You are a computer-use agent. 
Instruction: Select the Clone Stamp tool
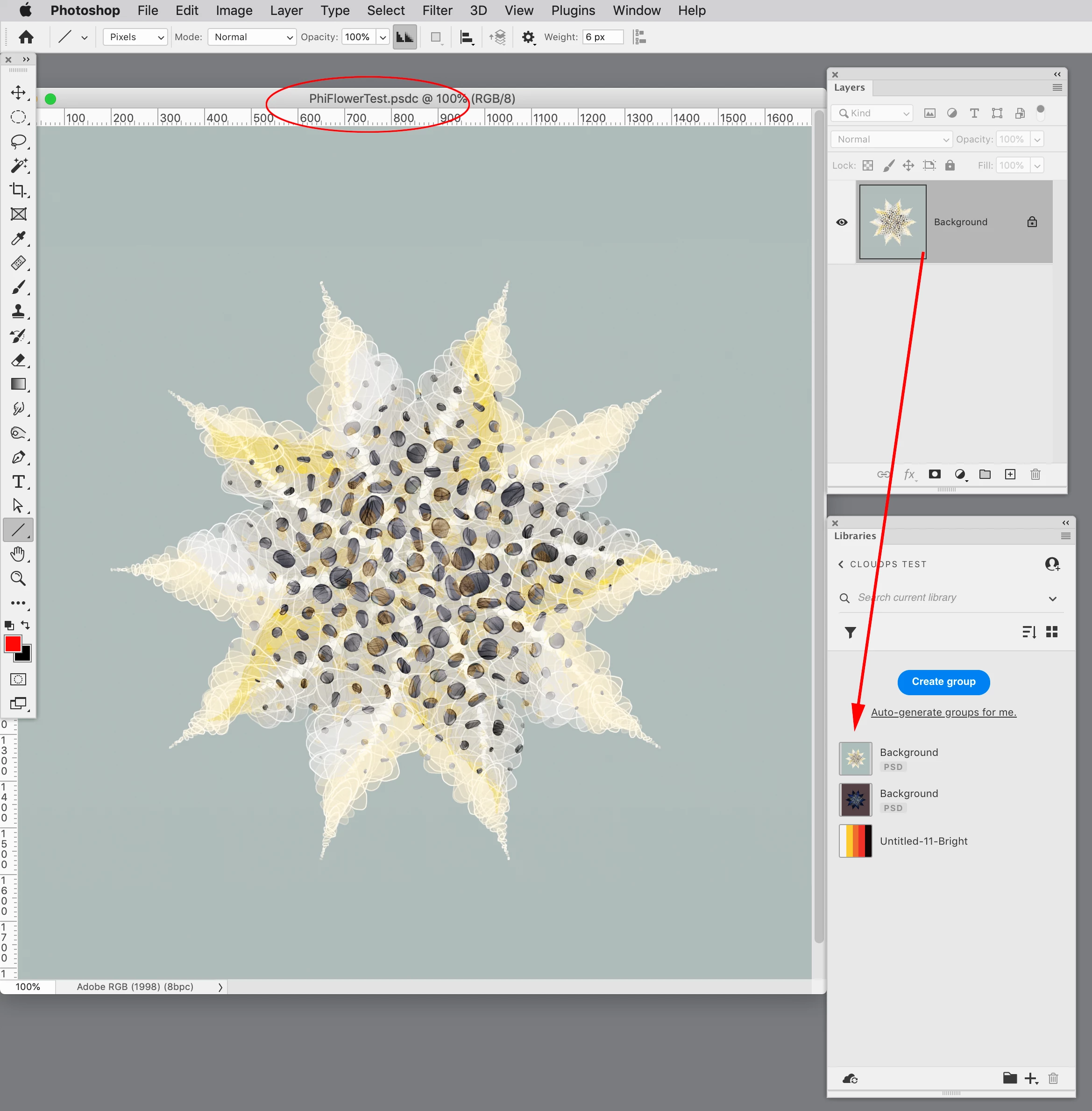(18, 312)
